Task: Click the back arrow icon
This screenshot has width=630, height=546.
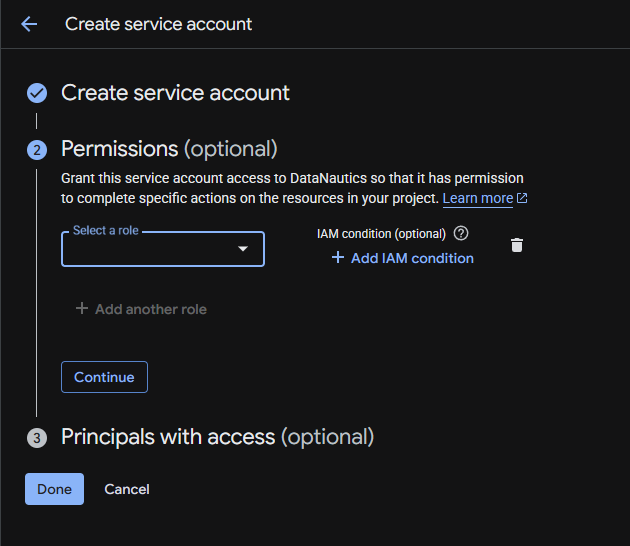Action: (x=29, y=24)
